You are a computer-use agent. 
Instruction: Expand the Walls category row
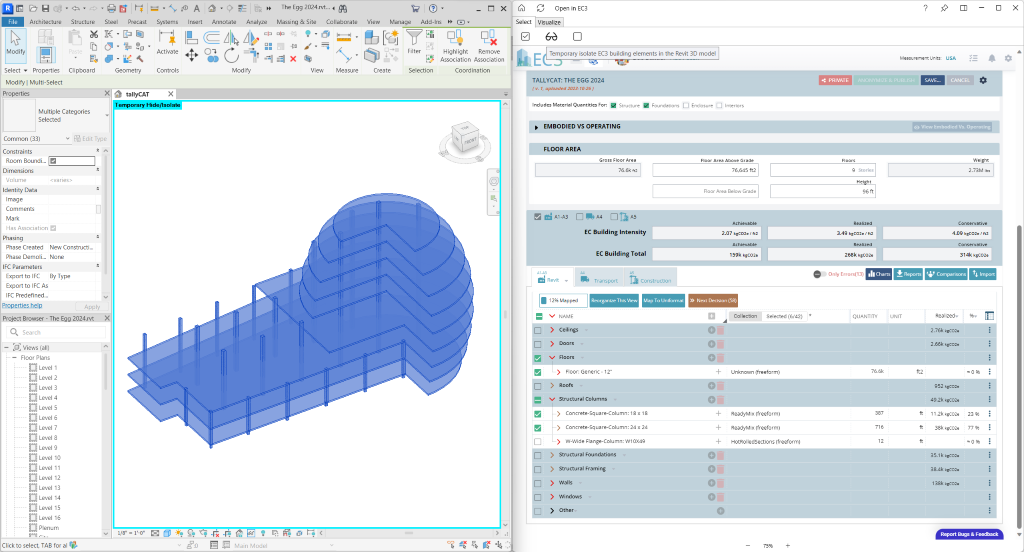point(552,482)
